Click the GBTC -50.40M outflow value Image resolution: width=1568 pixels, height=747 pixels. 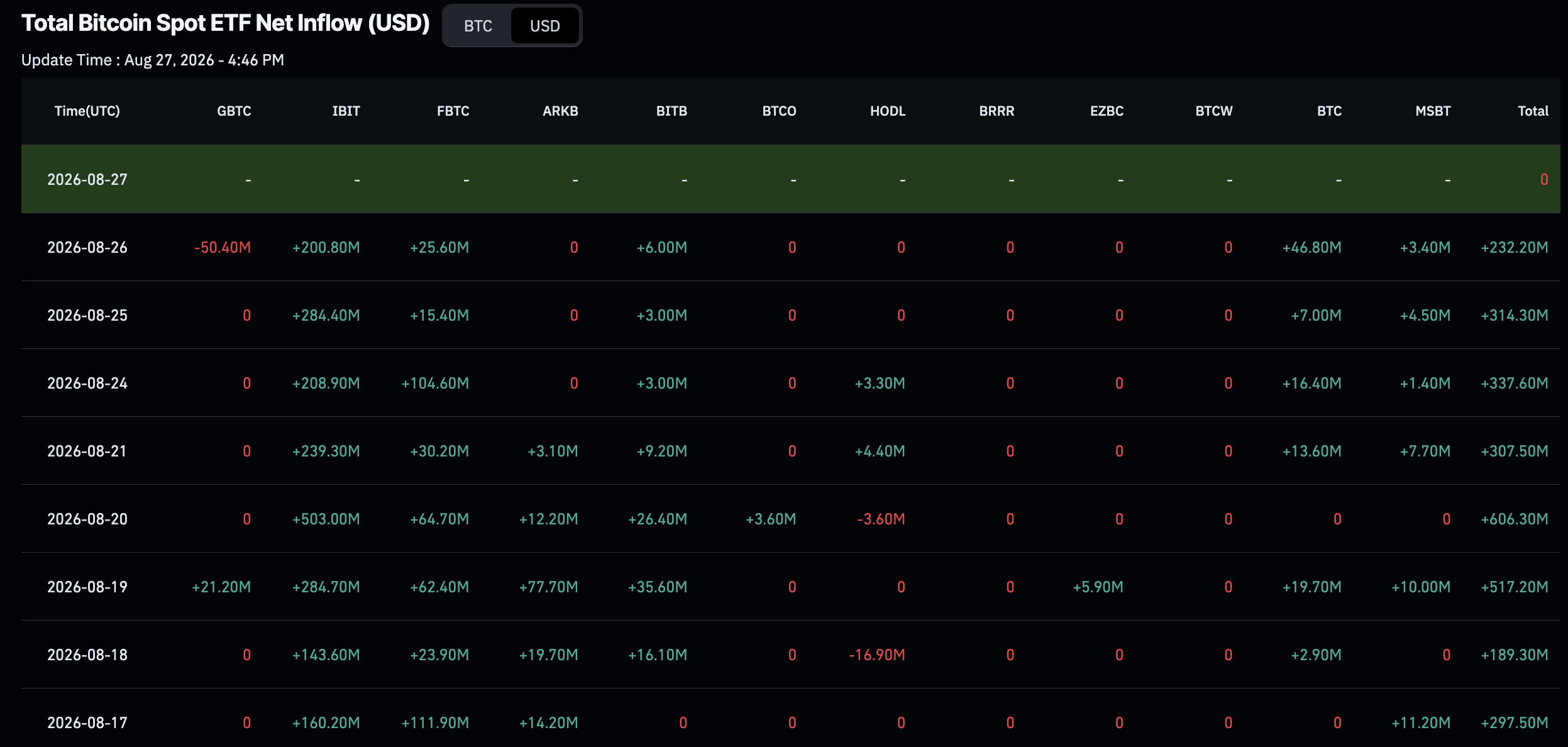pos(223,248)
